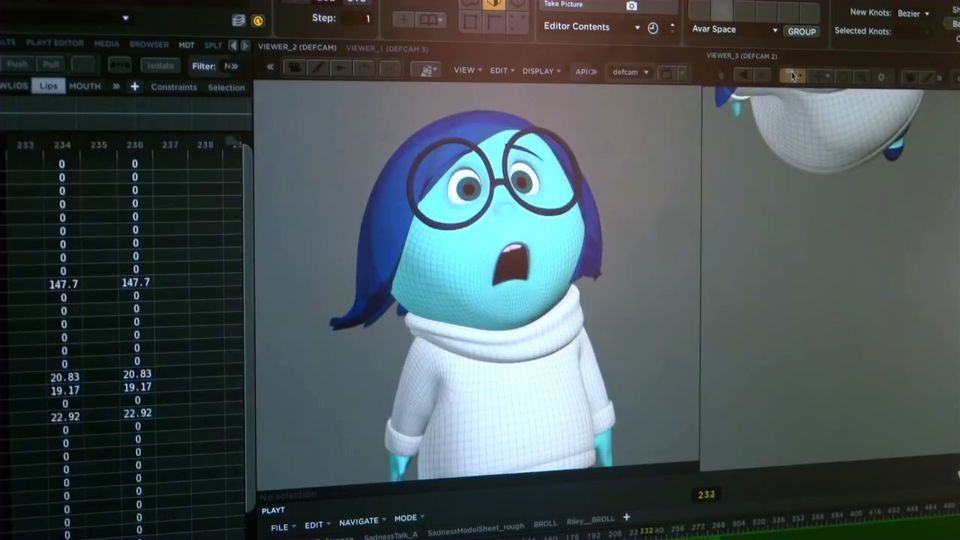This screenshot has height=540, width=960.
Task: Click the yellow clock icon in top bar
Action: click(258, 20)
